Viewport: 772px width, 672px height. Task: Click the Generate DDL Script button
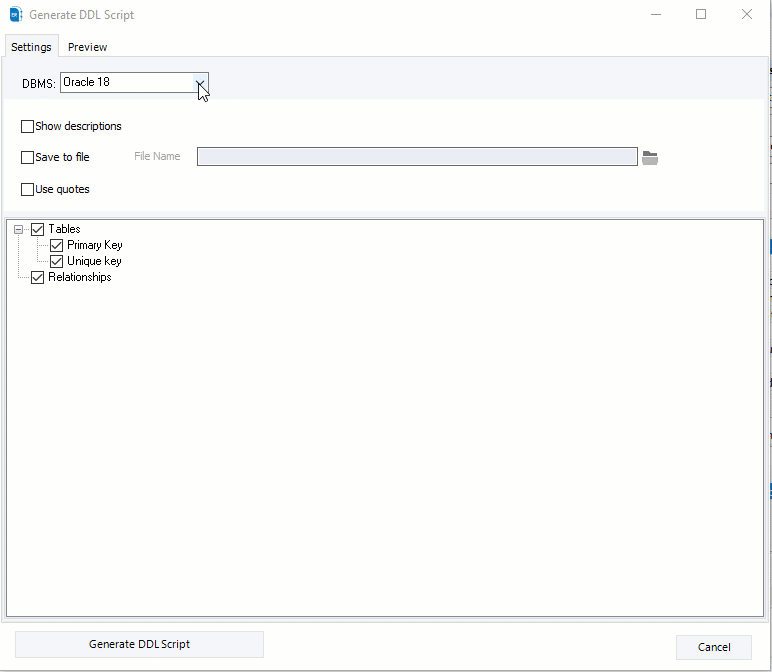[x=139, y=644]
